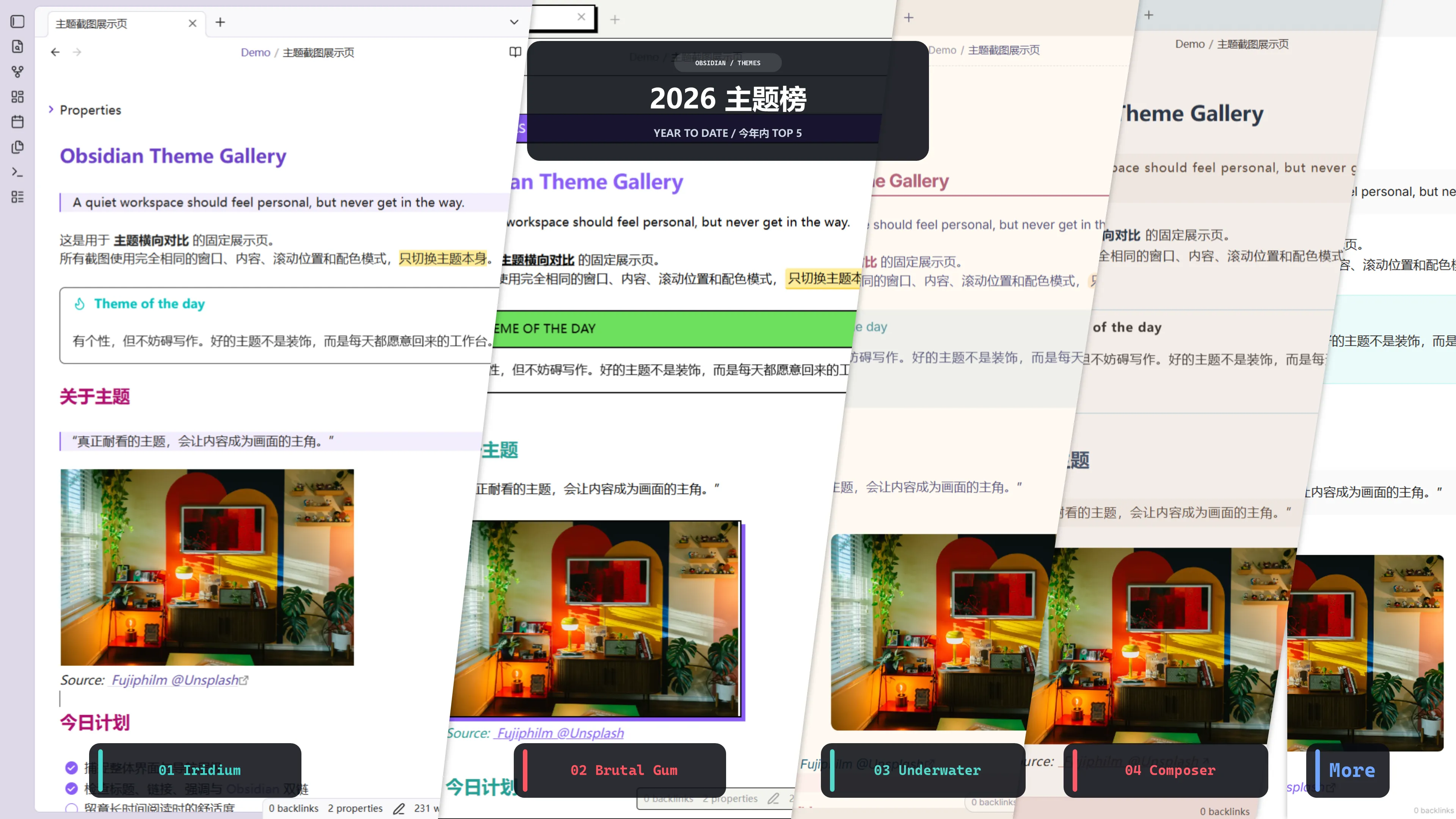Open the command palette terminal icon
1456x819 pixels.
17,172
